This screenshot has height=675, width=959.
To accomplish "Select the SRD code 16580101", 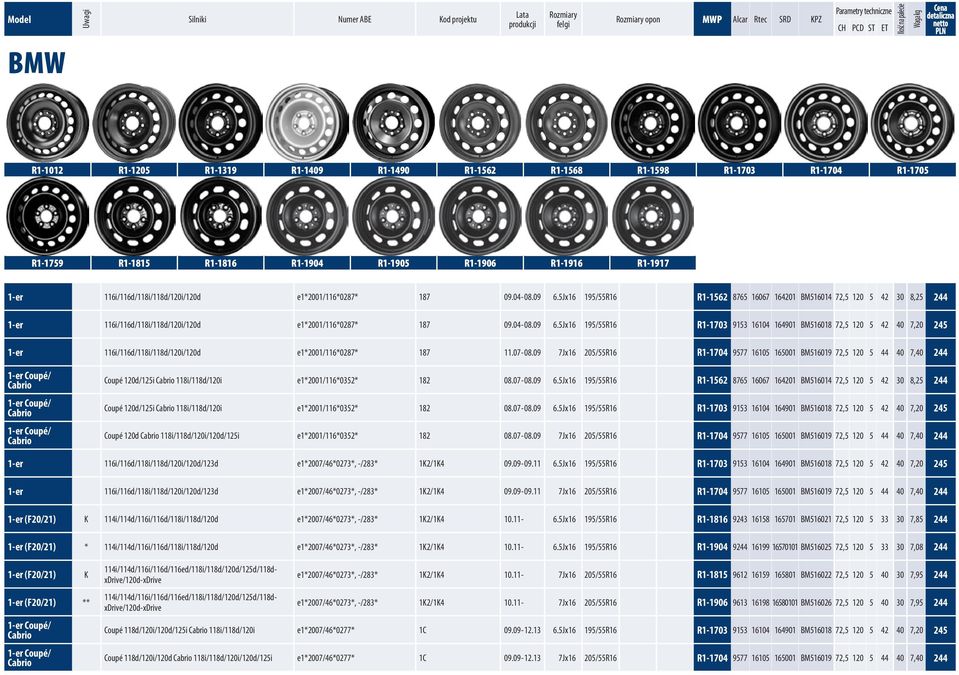I will pos(785,603).
